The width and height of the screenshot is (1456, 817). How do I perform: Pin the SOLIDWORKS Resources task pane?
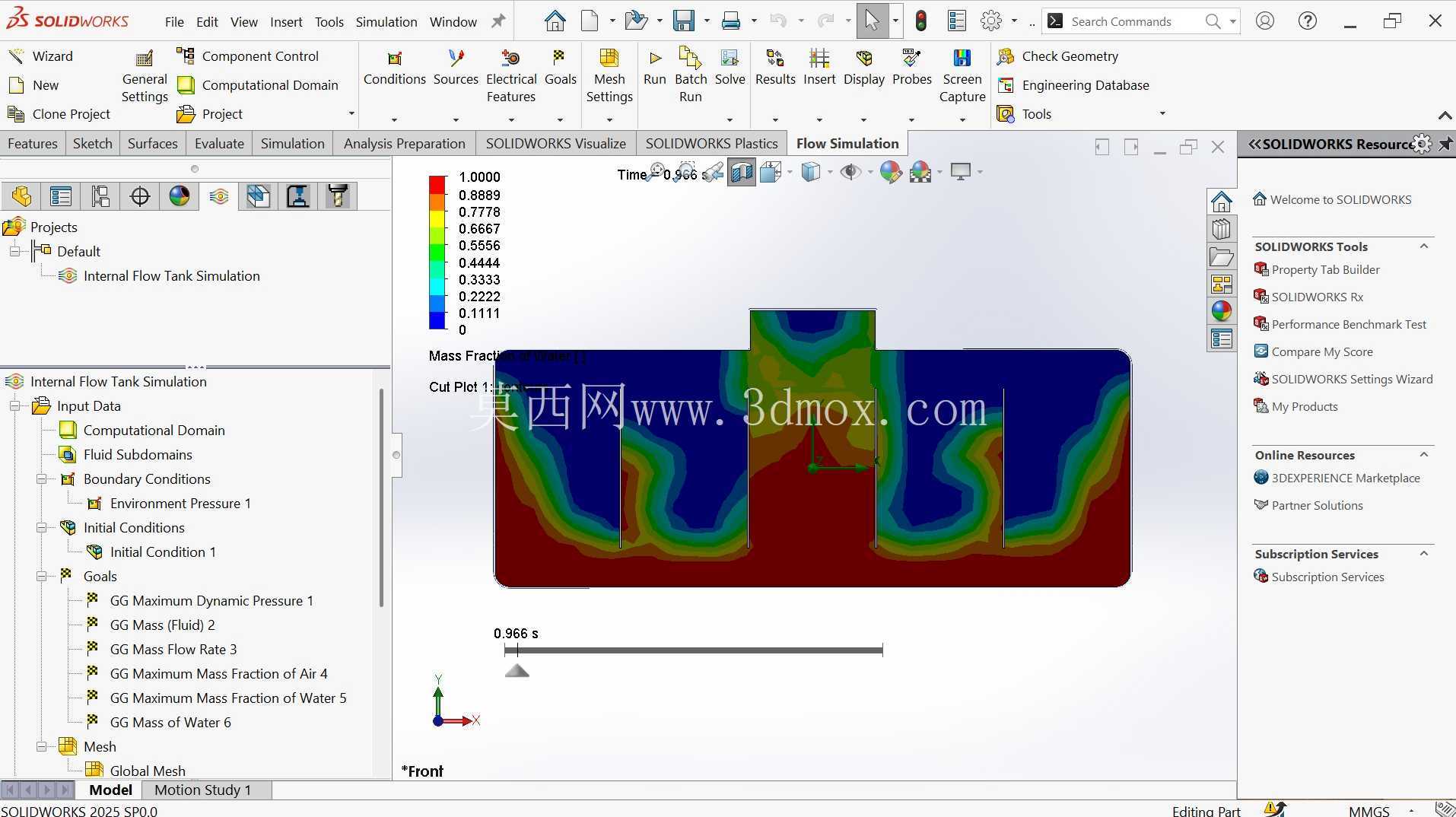pos(1445,144)
